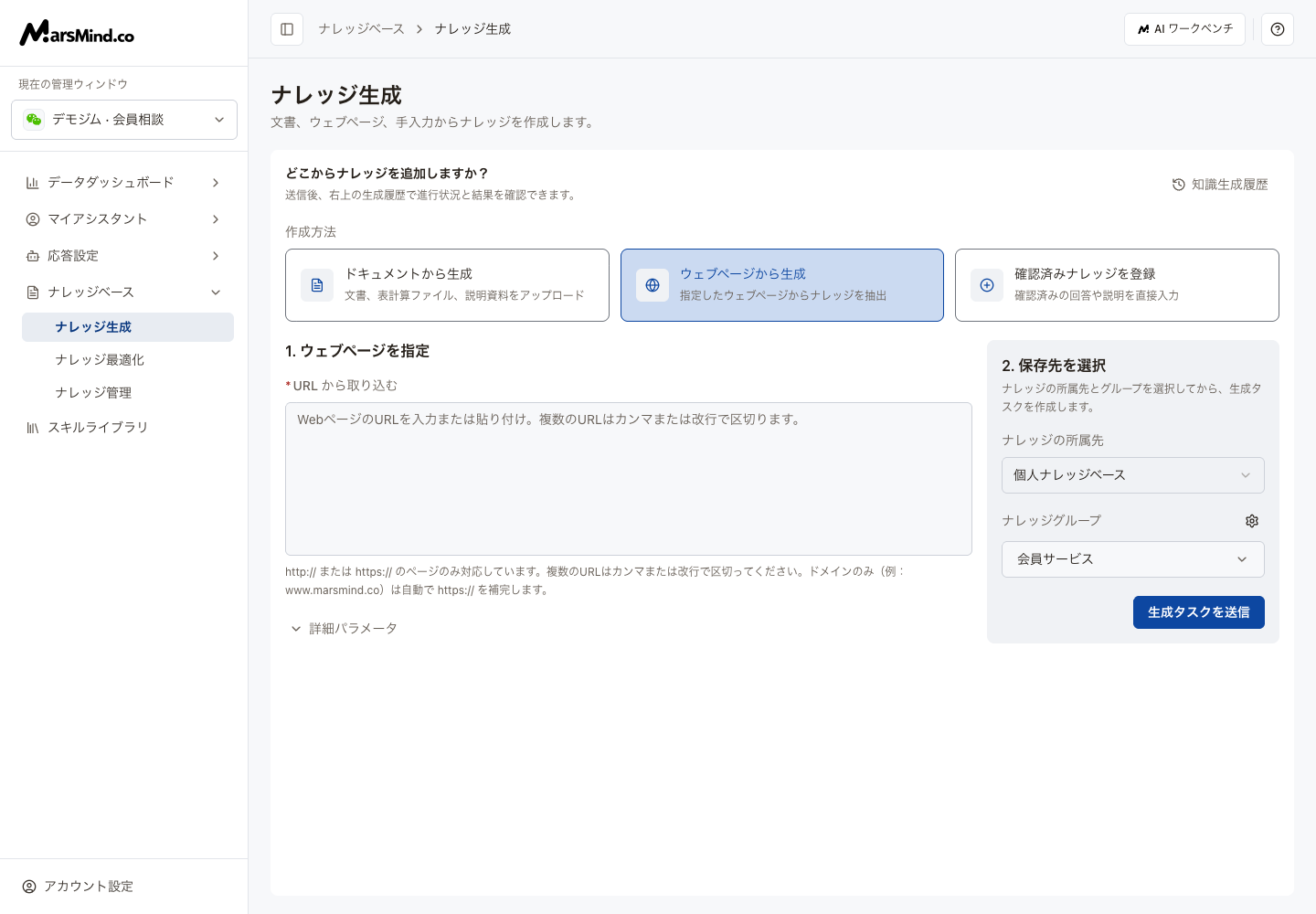The image size is (1316, 914).
Task: Expand the 応答設定 menu chevron
Action: coord(216,256)
